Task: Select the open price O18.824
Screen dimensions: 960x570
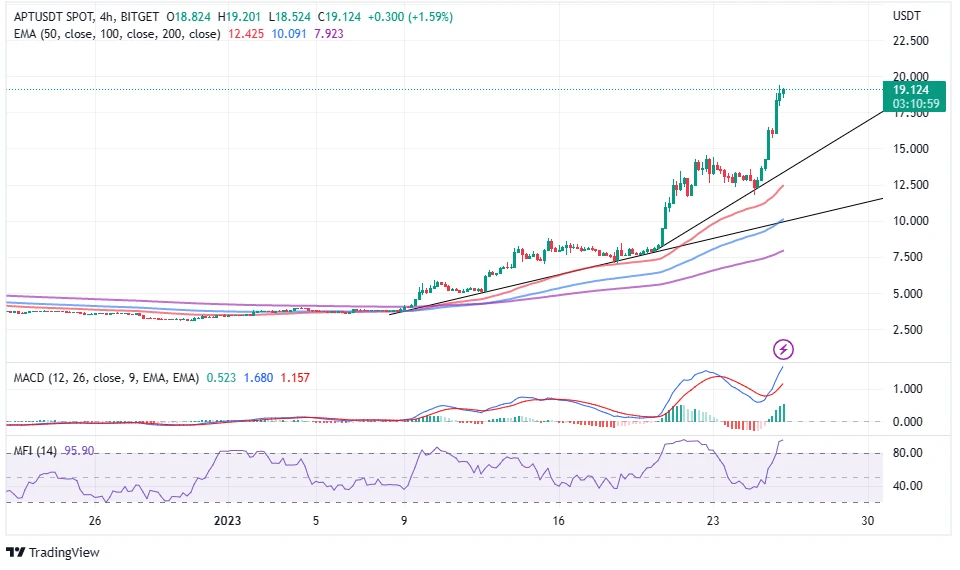Action: [189, 17]
